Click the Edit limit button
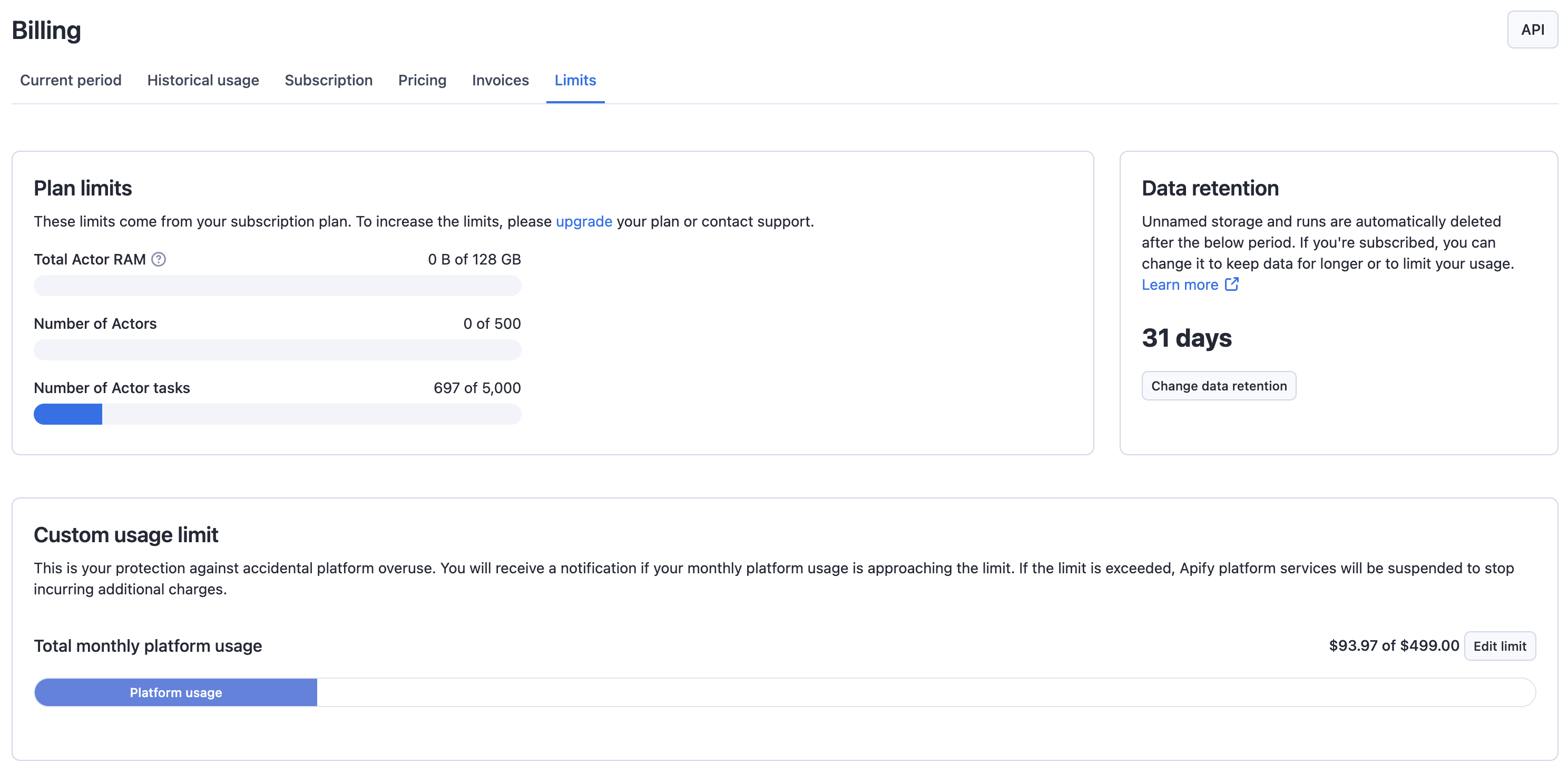Viewport: 1568px width, 783px height. (1500, 645)
